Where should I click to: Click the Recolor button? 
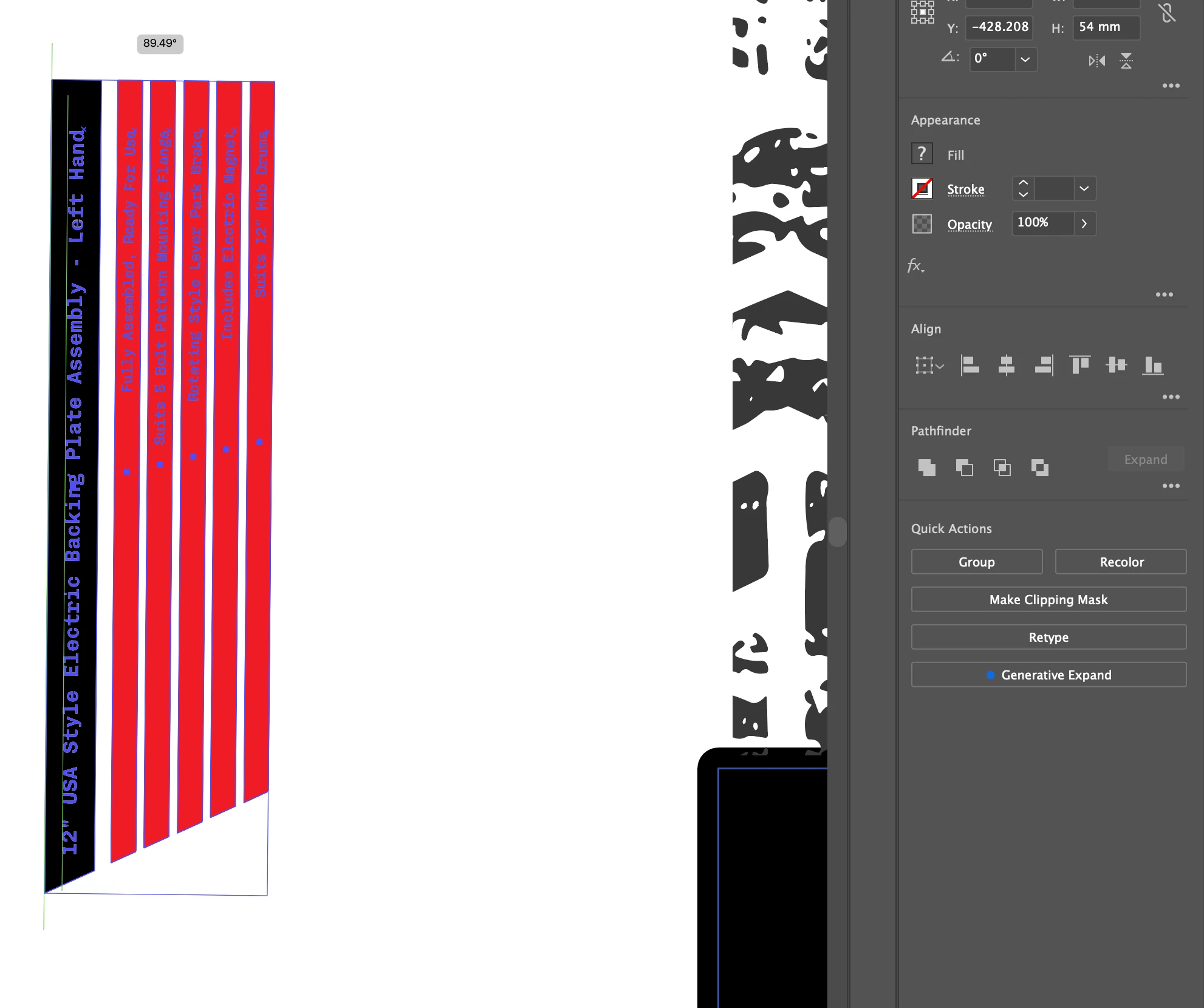click(x=1121, y=562)
